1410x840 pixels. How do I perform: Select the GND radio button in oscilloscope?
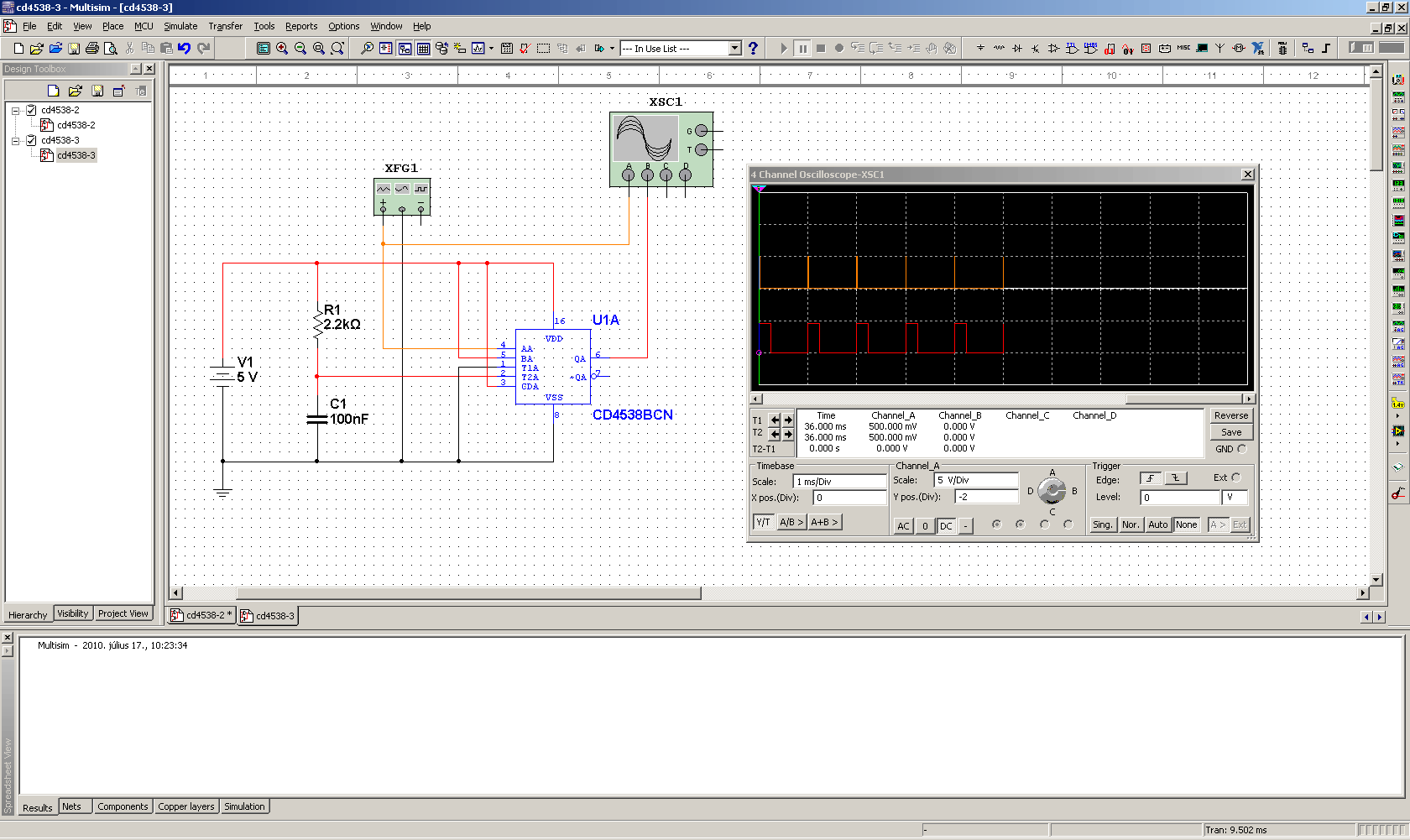pyautogui.click(x=1242, y=449)
